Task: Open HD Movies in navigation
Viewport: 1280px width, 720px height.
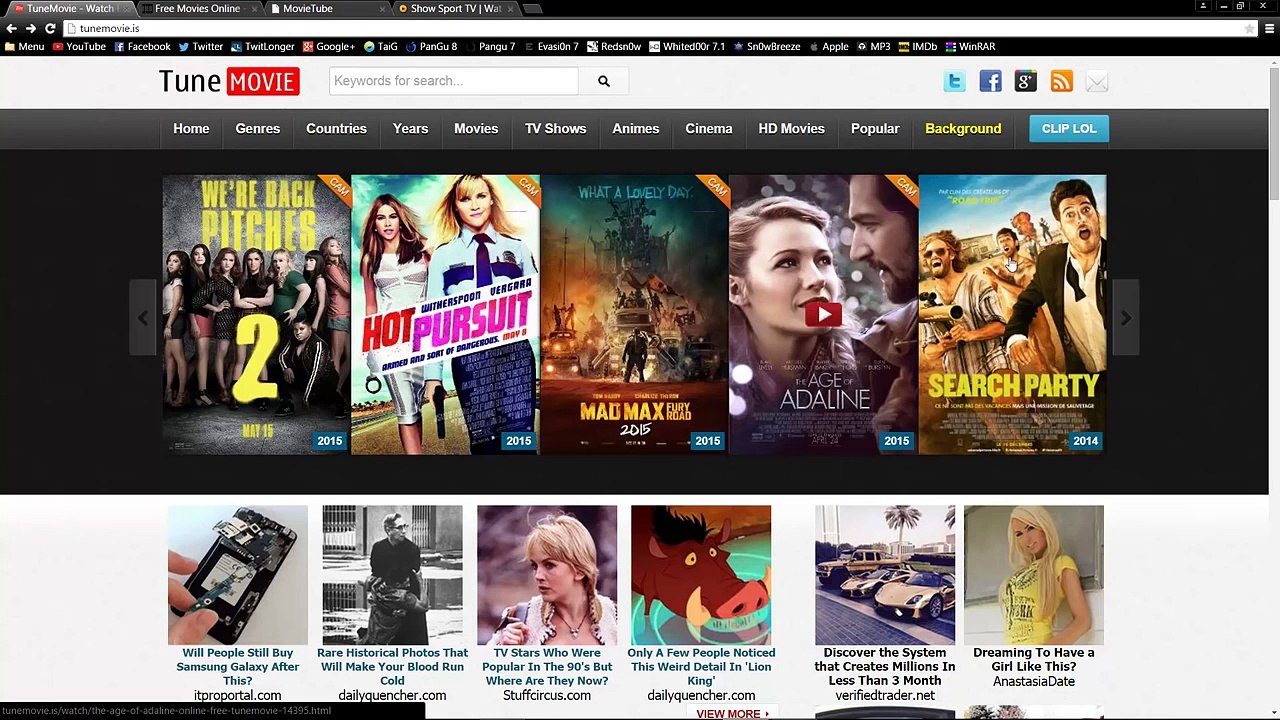Action: 791,129
